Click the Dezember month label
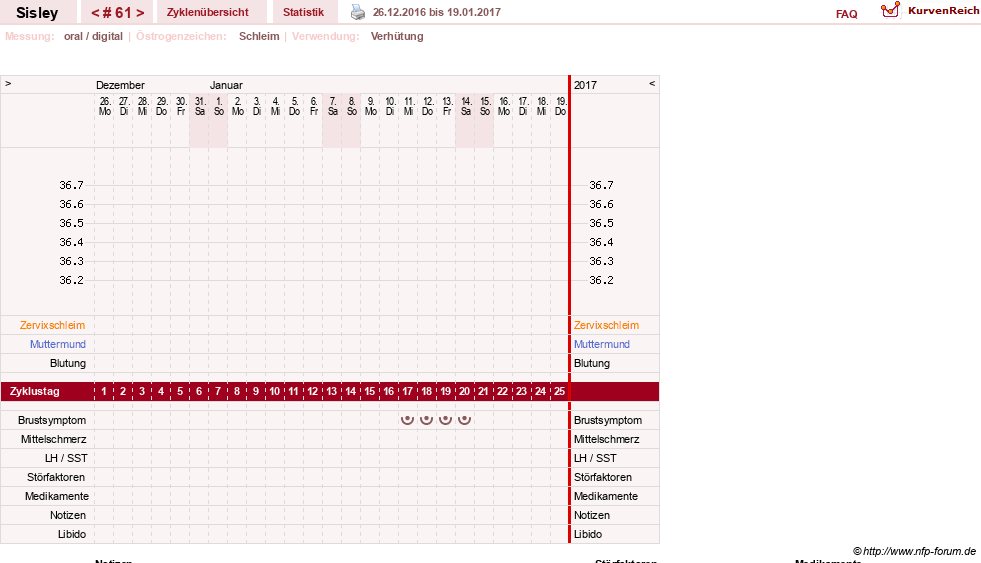 pyautogui.click(x=120, y=85)
